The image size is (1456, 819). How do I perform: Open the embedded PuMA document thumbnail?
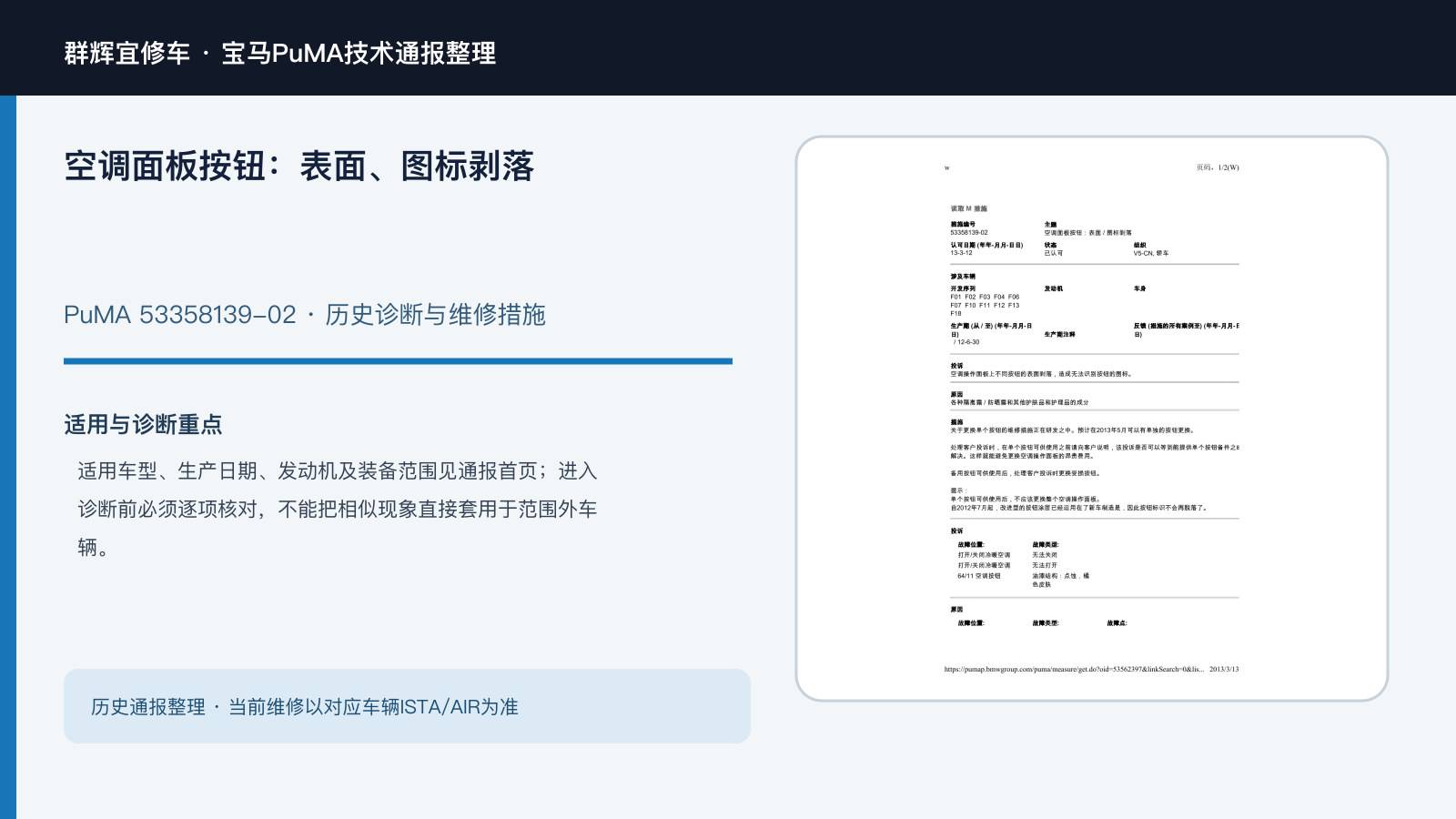tap(1092, 419)
